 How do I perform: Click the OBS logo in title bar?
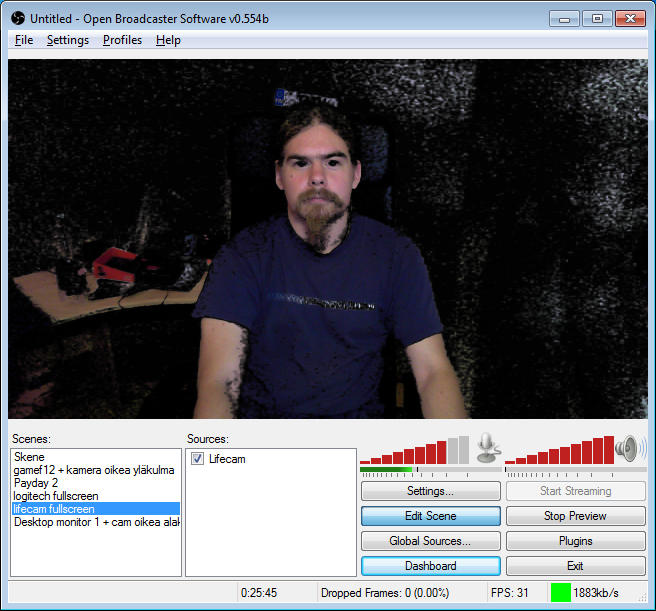[x=18, y=19]
